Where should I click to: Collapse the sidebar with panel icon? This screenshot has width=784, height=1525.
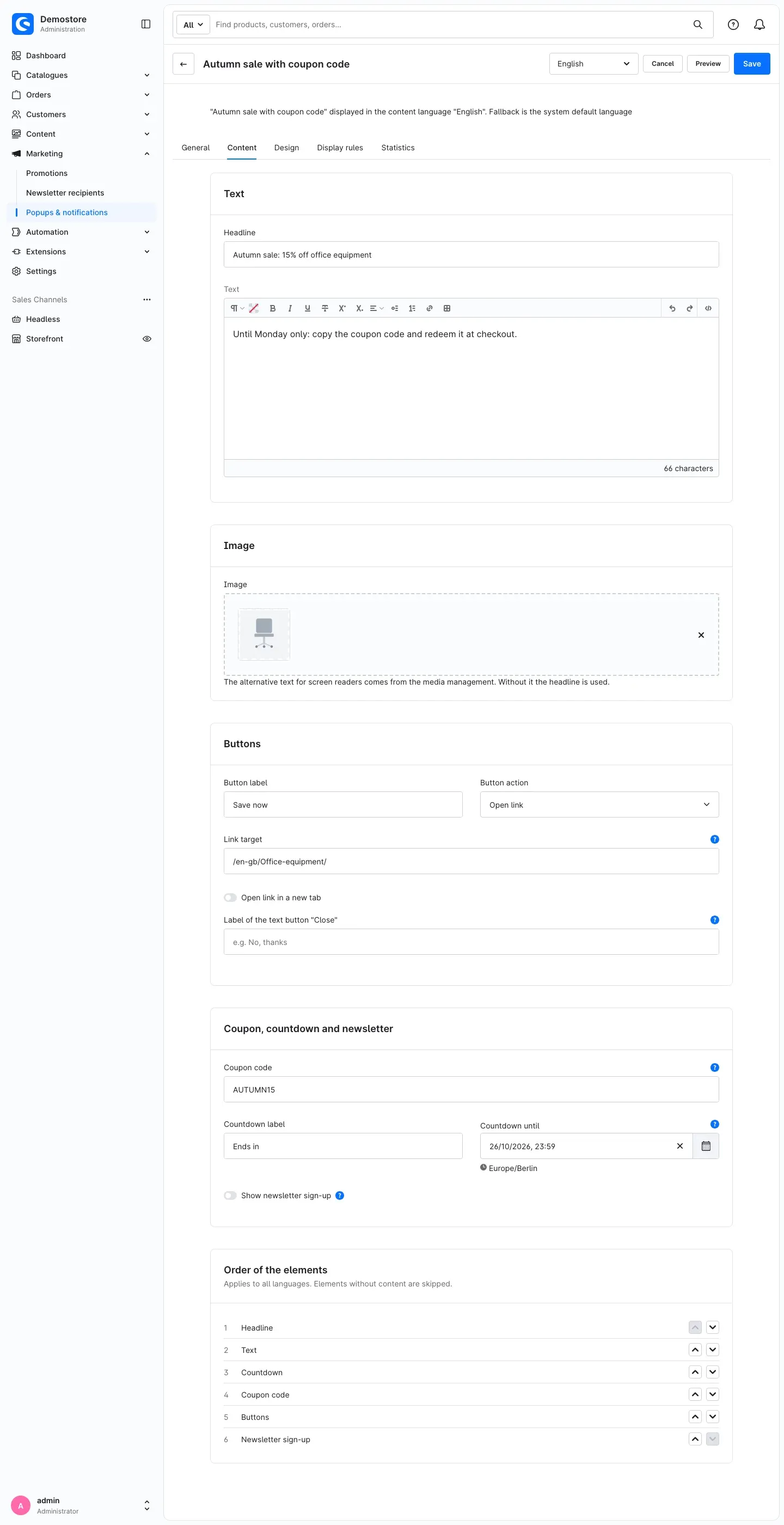[145, 25]
